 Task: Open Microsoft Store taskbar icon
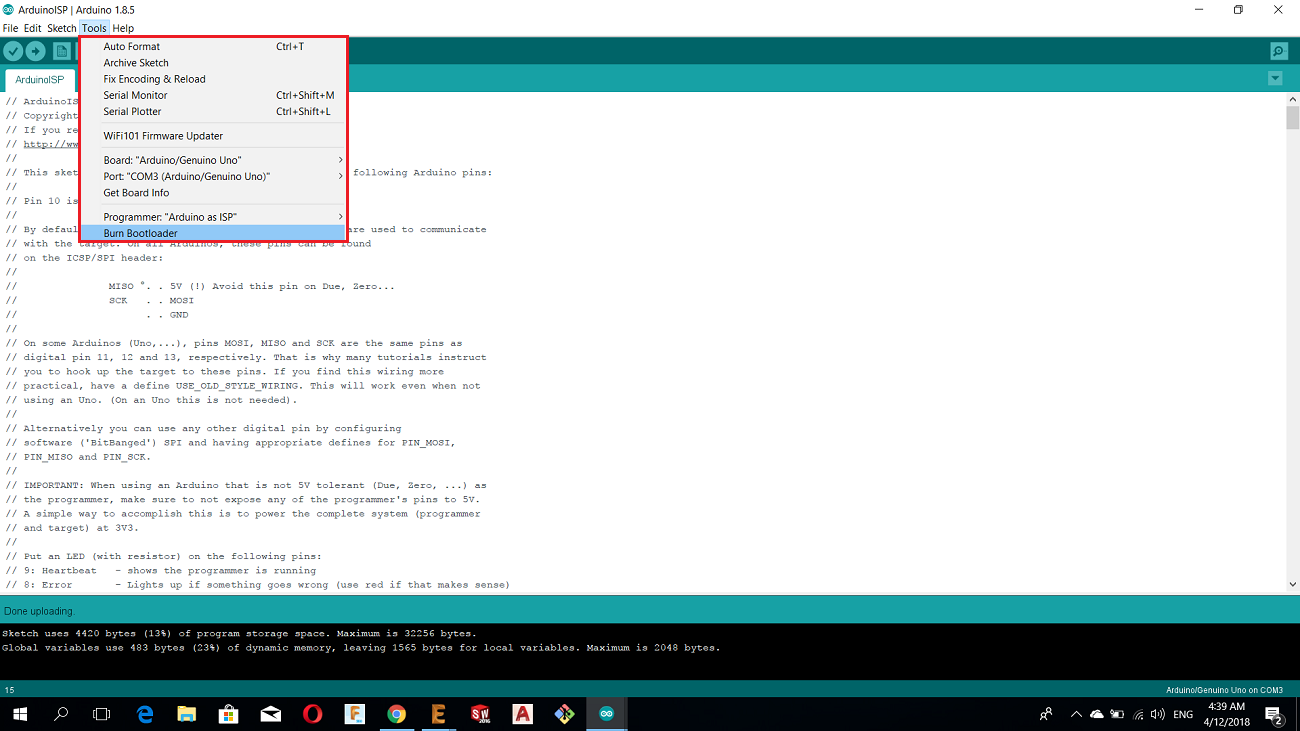point(228,714)
